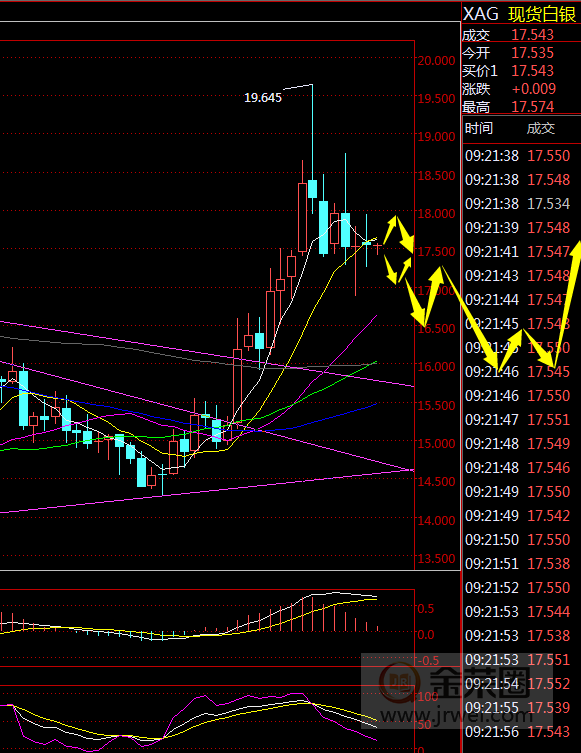Select the 09:21:48 tick priced 17.549
581x753 pixels.
[518, 444]
